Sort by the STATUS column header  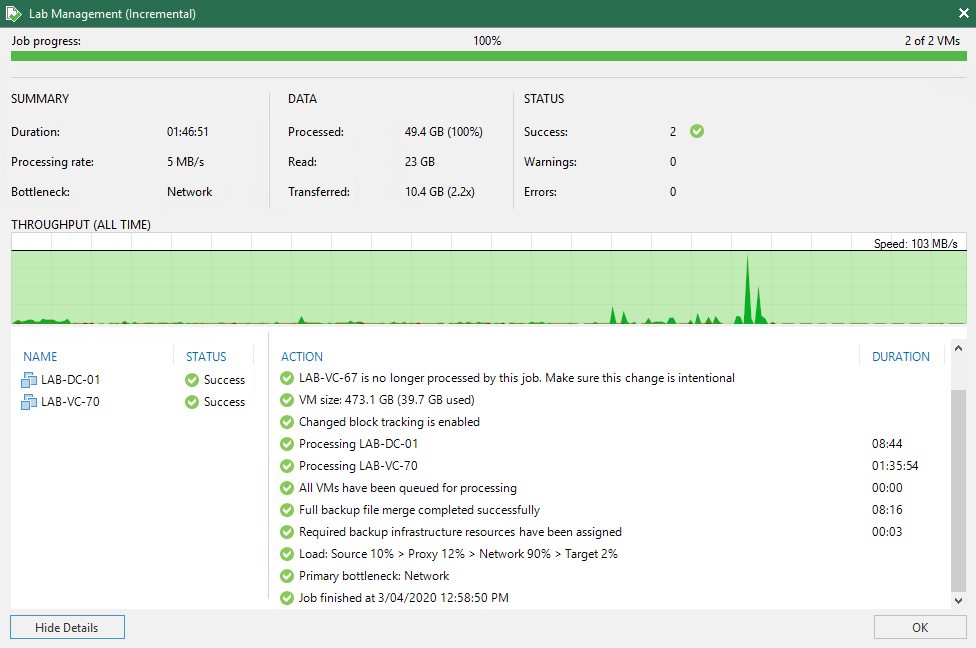point(206,357)
